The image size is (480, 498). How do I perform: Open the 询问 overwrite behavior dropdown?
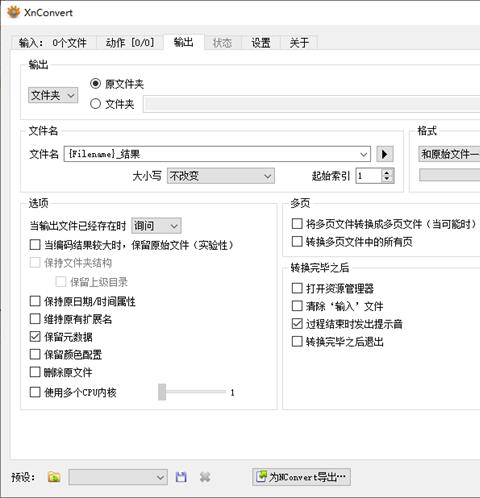click(157, 226)
